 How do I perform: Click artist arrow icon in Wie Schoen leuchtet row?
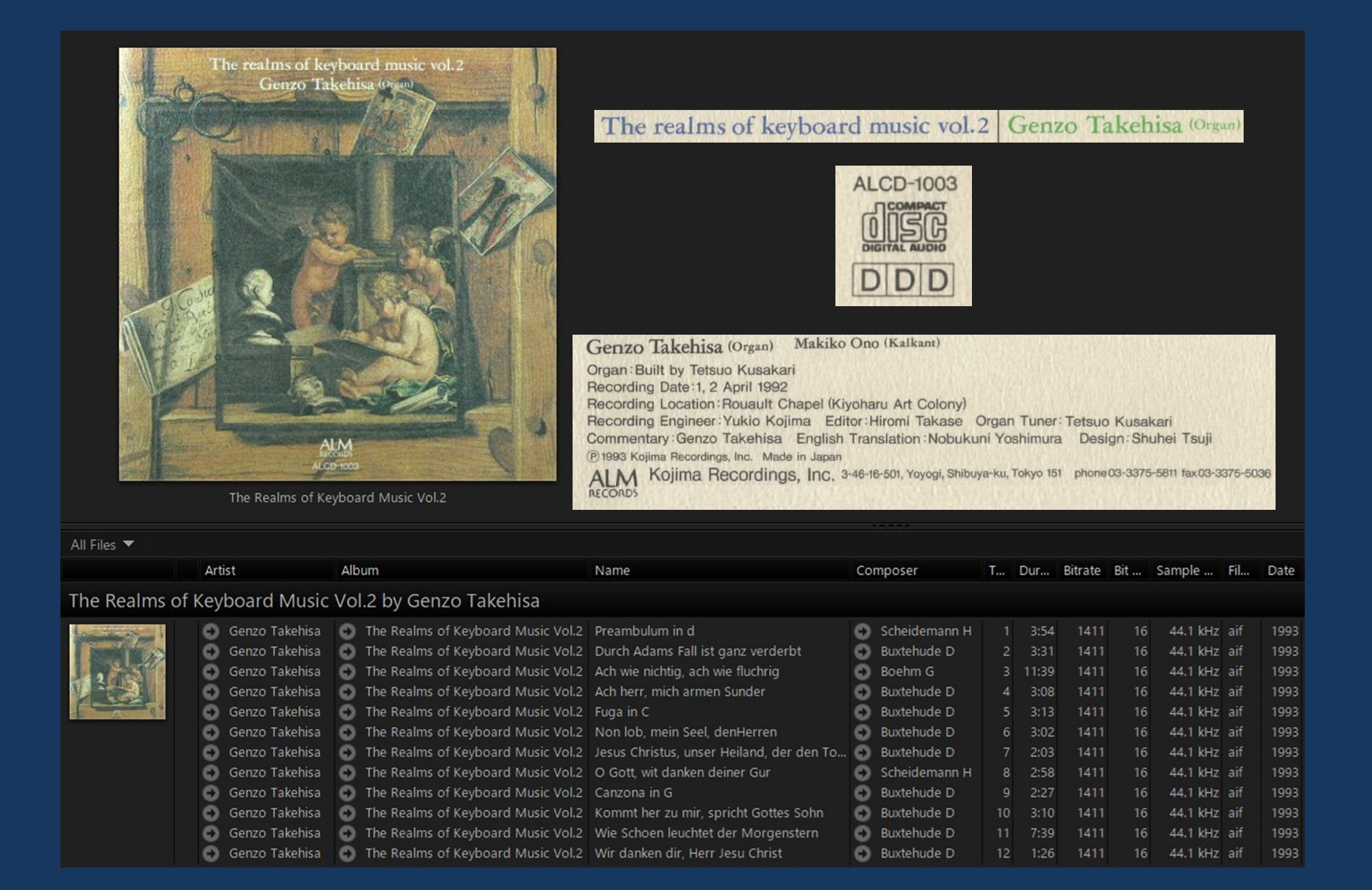pos(211,833)
